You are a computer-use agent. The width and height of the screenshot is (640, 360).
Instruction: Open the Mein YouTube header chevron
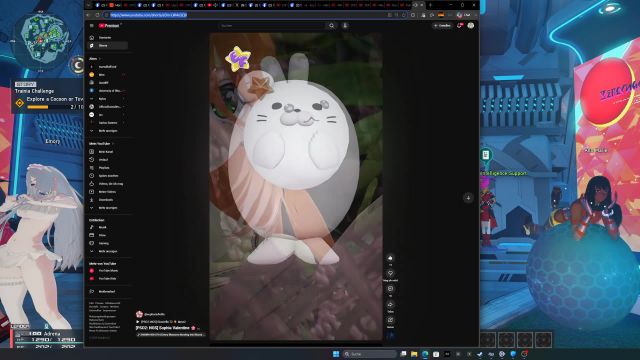113,144
